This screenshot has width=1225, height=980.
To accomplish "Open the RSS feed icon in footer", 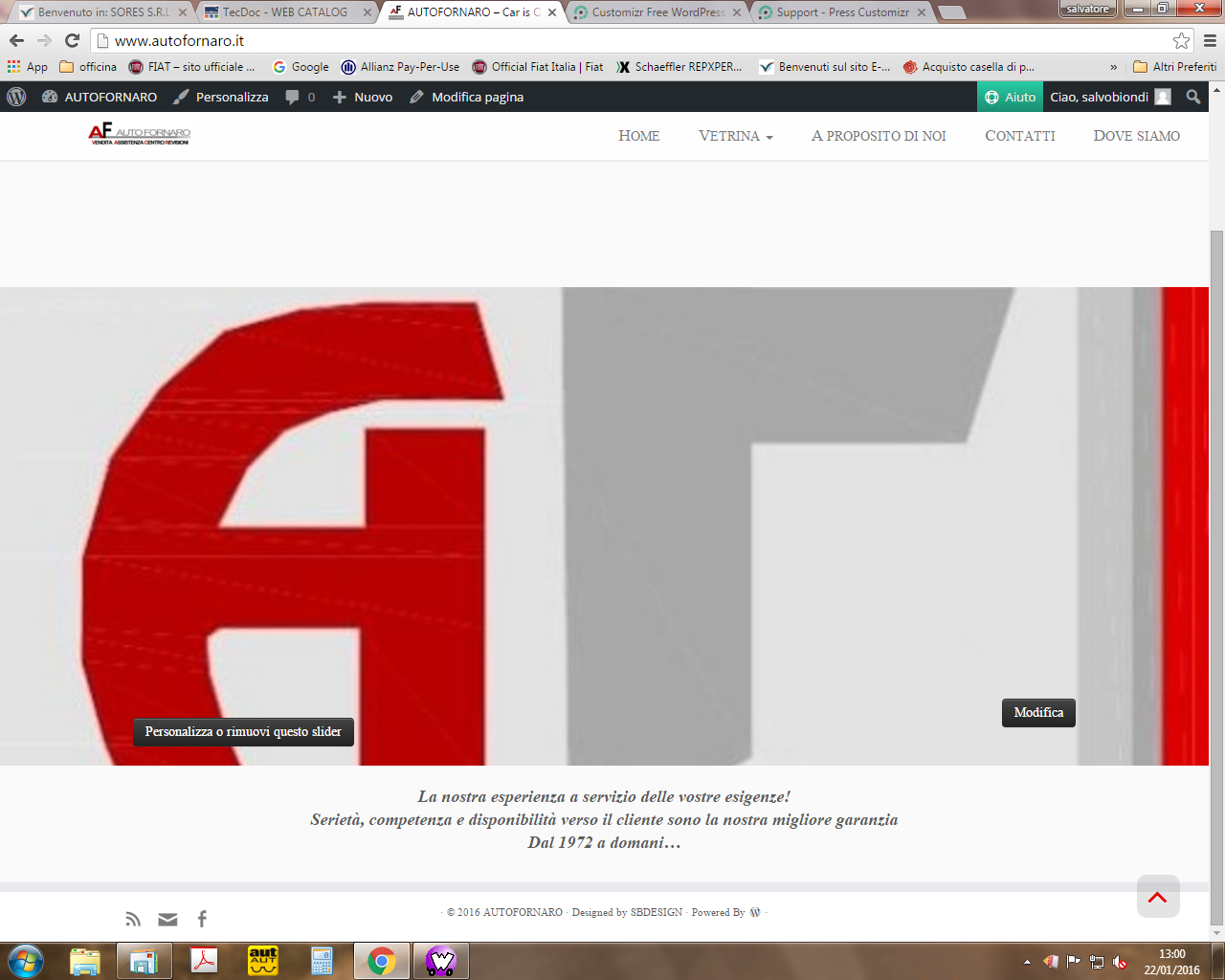I will coord(133,919).
